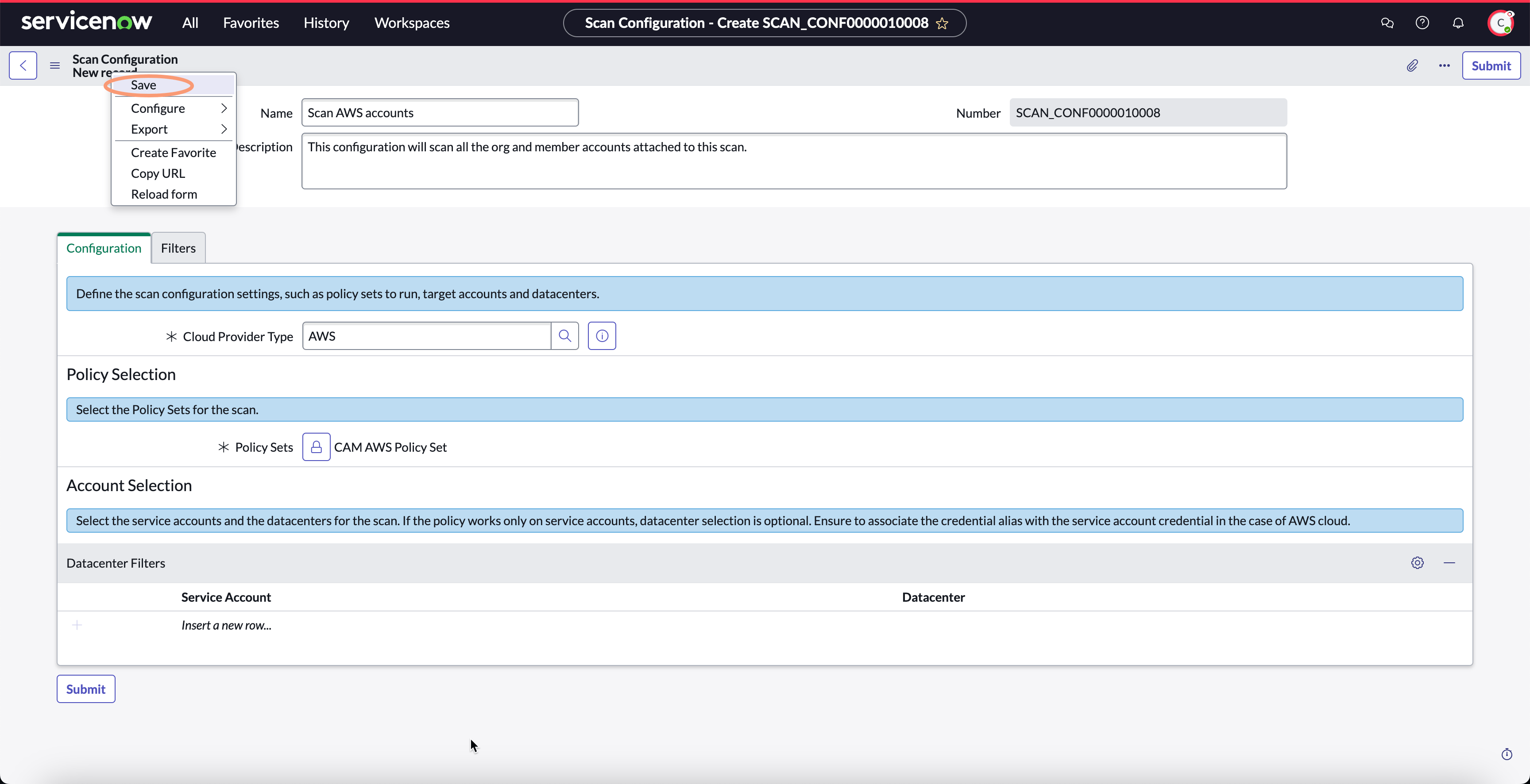Image resolution: width=1530 pixels, height=784 pixels.
Task: Open the notifications bell
Action: [x=1458, y=23]
